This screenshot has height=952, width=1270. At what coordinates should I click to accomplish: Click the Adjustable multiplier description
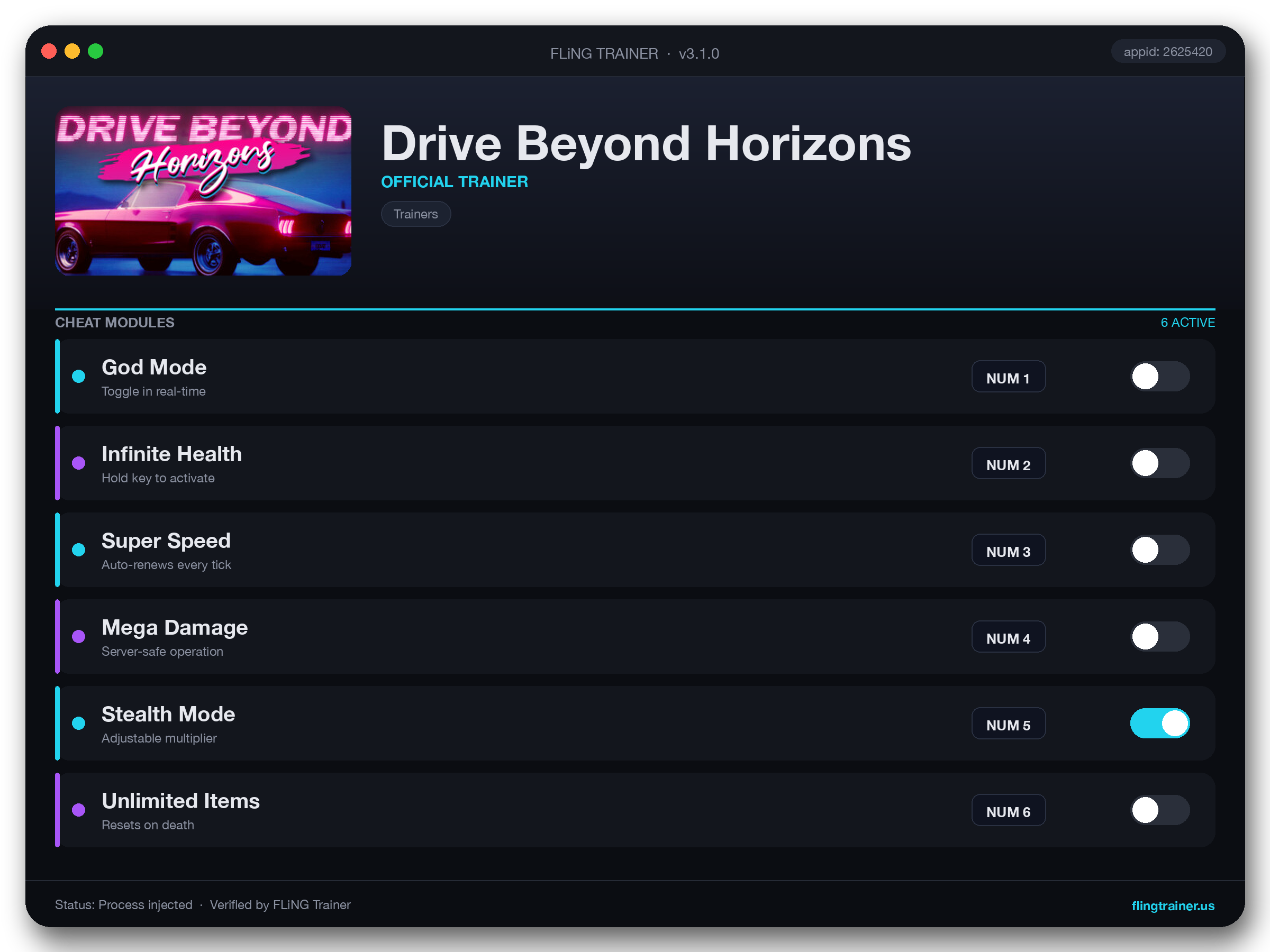159,738
